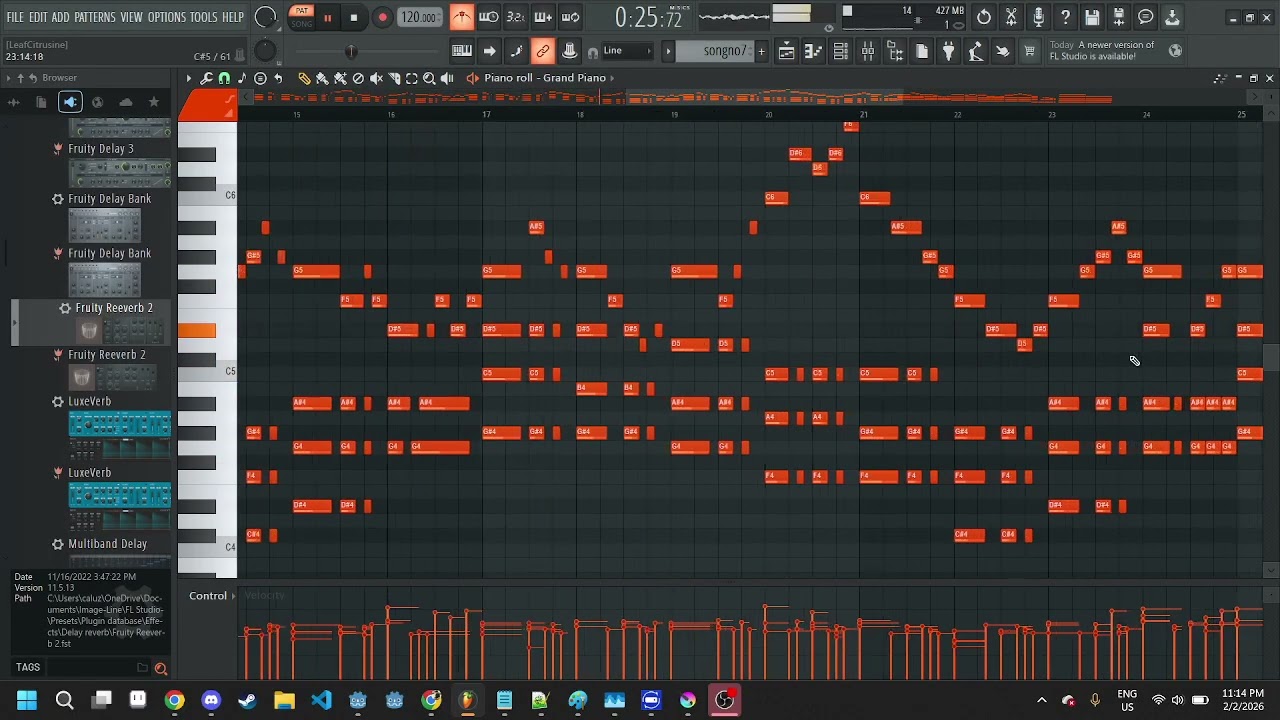1280x720 pixels.
Task: Open the Mixer from toolbar
Action: 868,51
